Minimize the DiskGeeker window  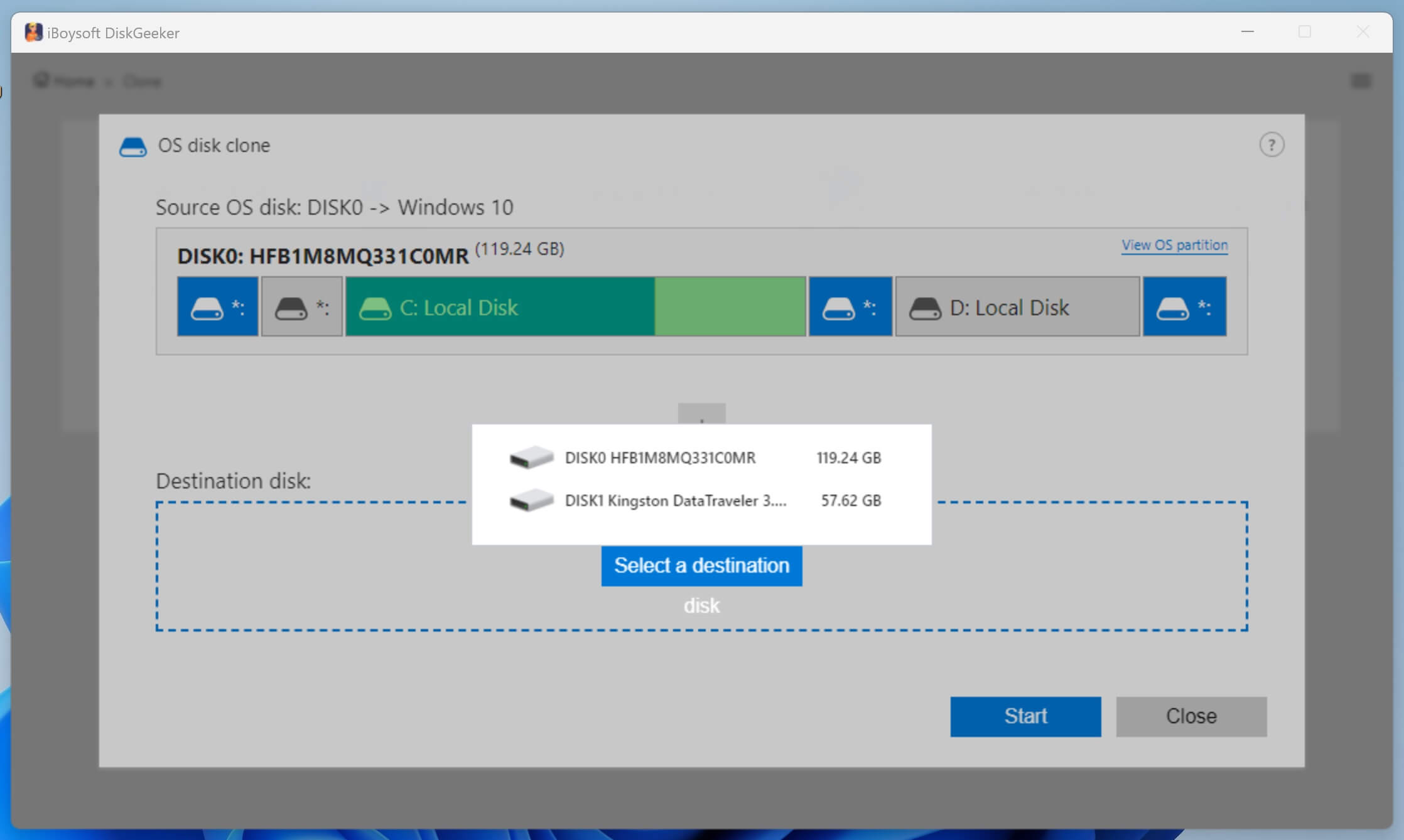(1248, 31)
